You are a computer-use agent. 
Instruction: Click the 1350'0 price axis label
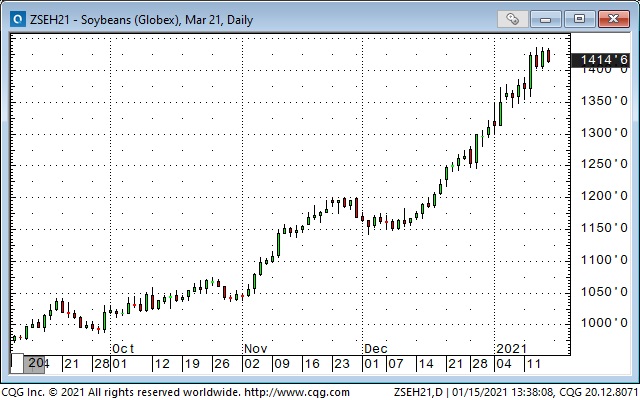click(x=604, y=101)
